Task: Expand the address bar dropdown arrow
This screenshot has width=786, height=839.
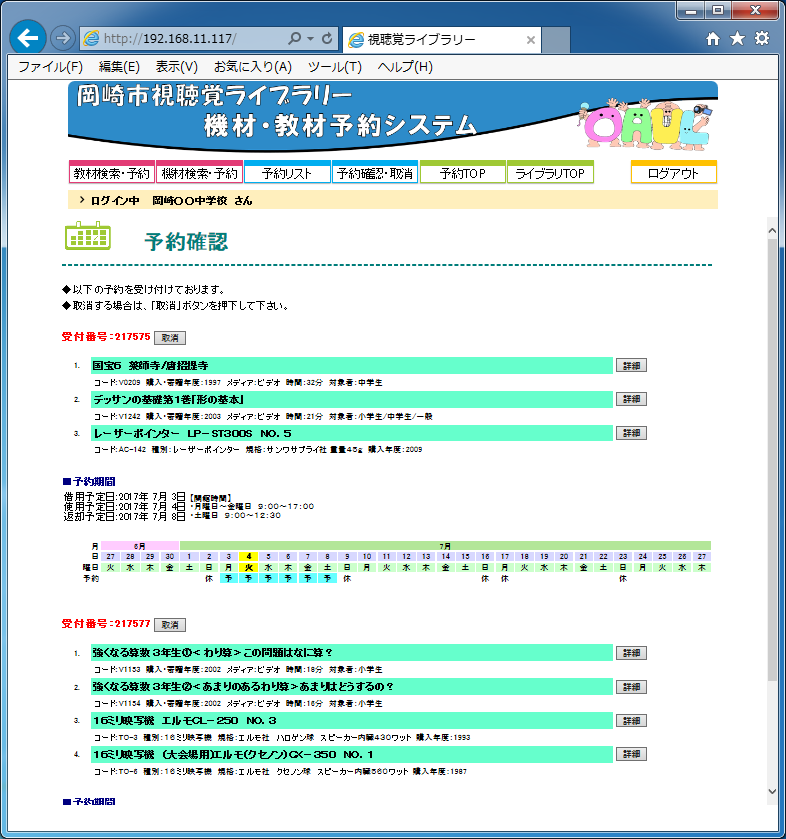Action: click(x=310, y=39)
